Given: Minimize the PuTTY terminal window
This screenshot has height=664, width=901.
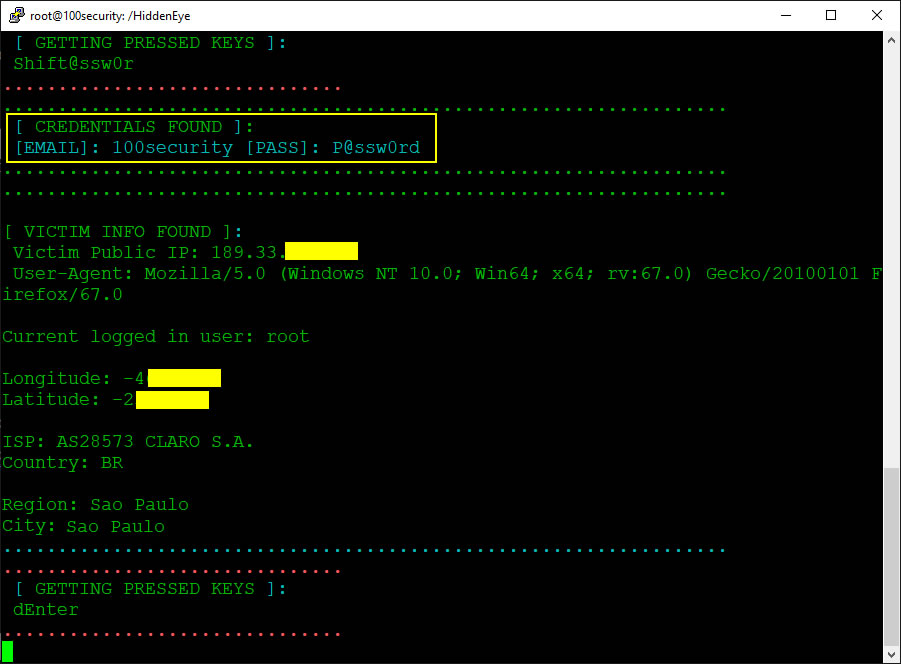Looking at the screenshot, I should 785,15.
